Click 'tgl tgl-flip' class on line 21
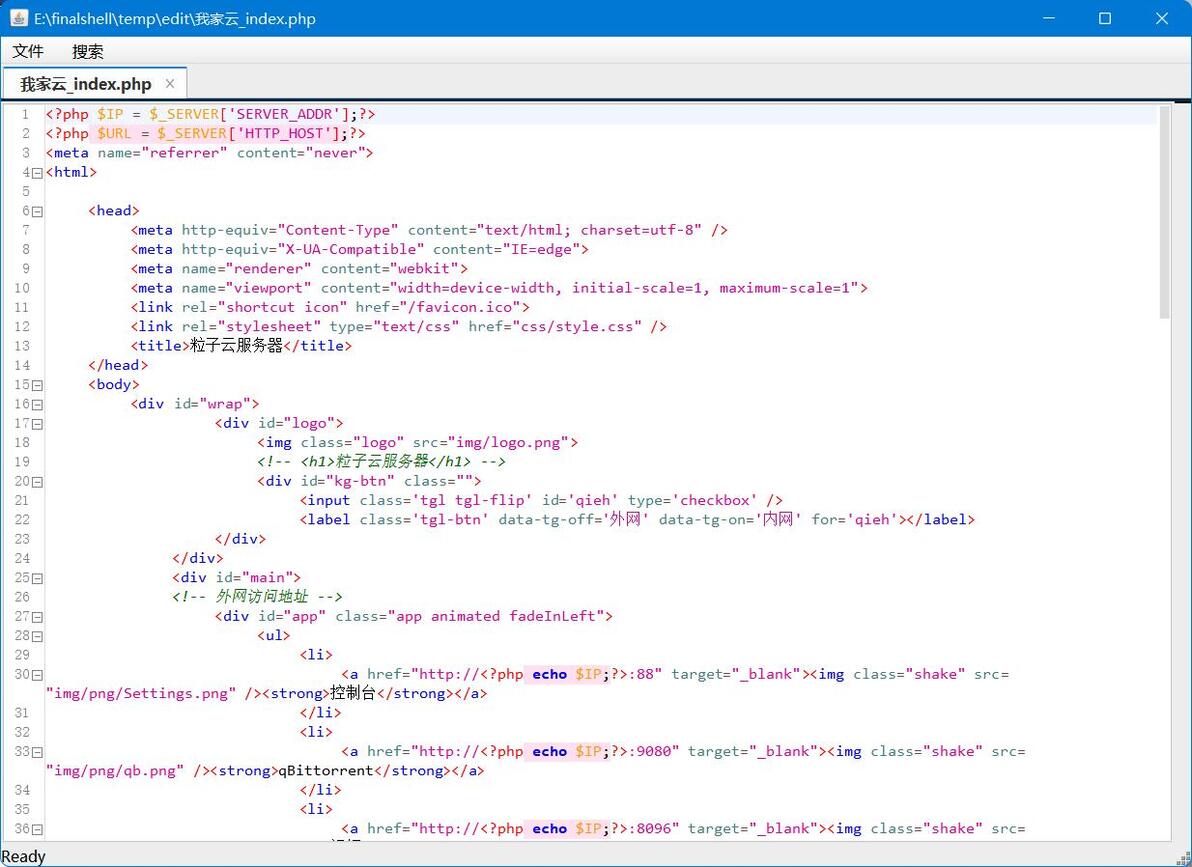1192x867 pixels. click(472, 500)
